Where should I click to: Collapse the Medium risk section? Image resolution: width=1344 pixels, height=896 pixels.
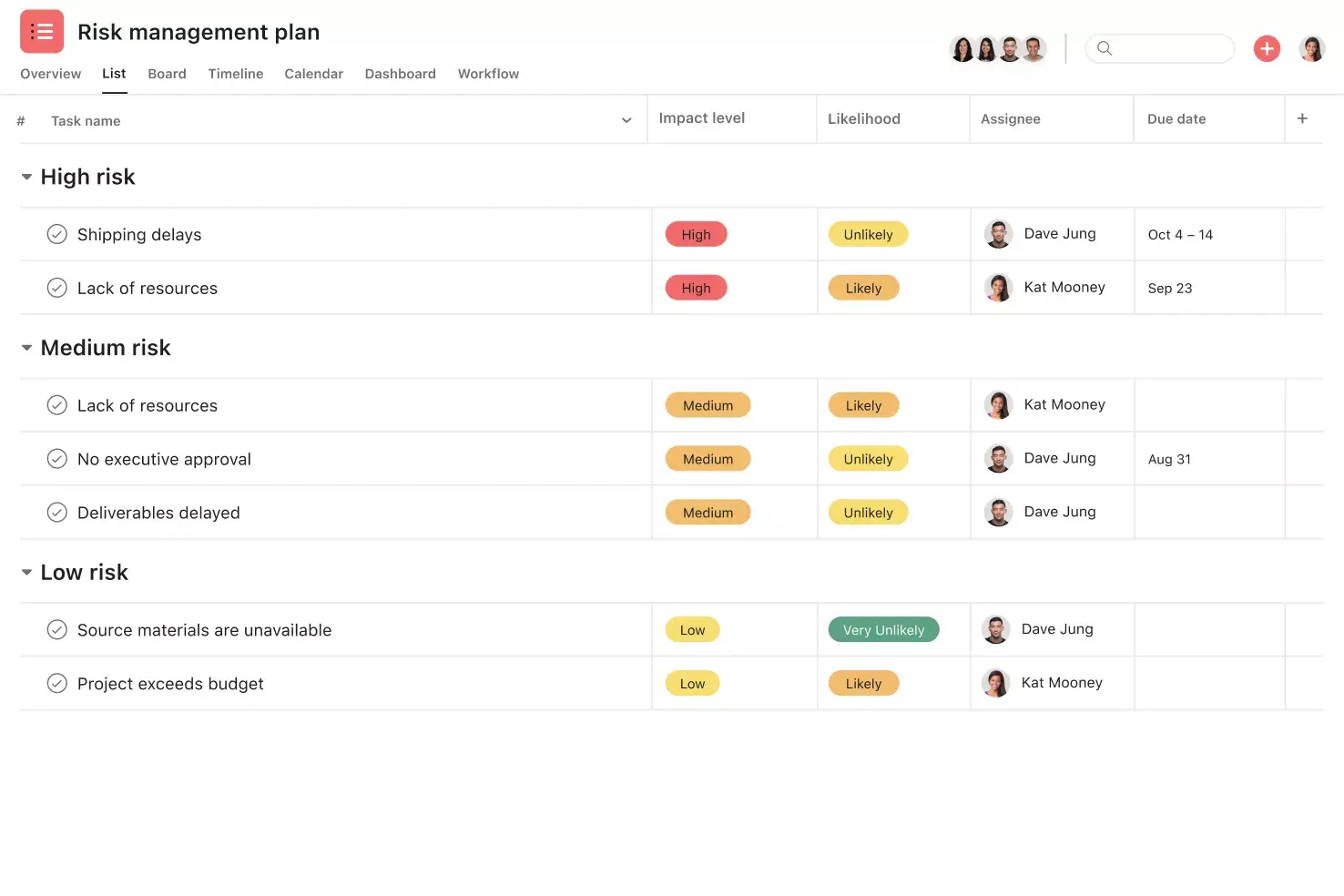[26, 348]
